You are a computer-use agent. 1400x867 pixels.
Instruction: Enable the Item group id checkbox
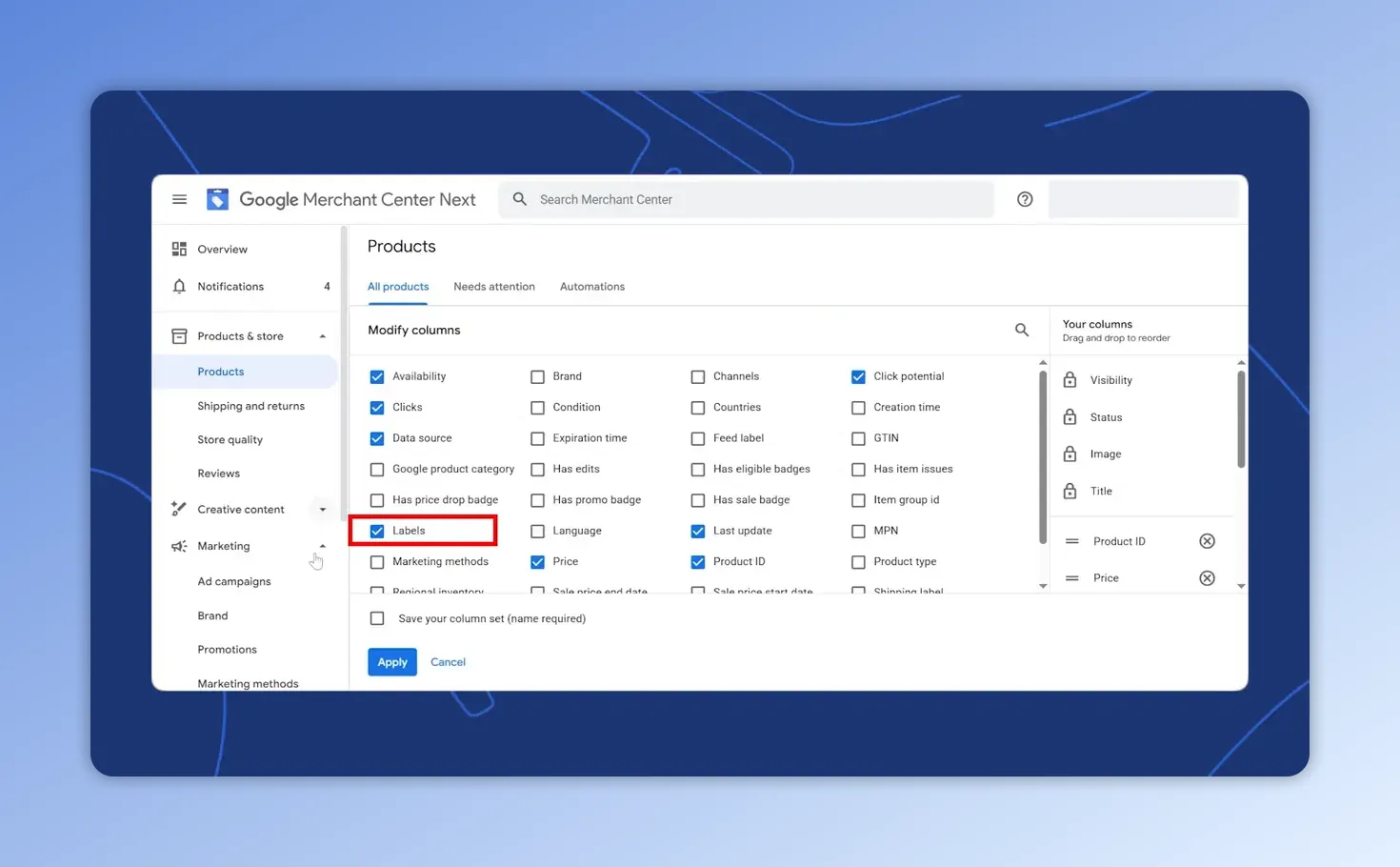pyautogui.click(x=858, y=499)
